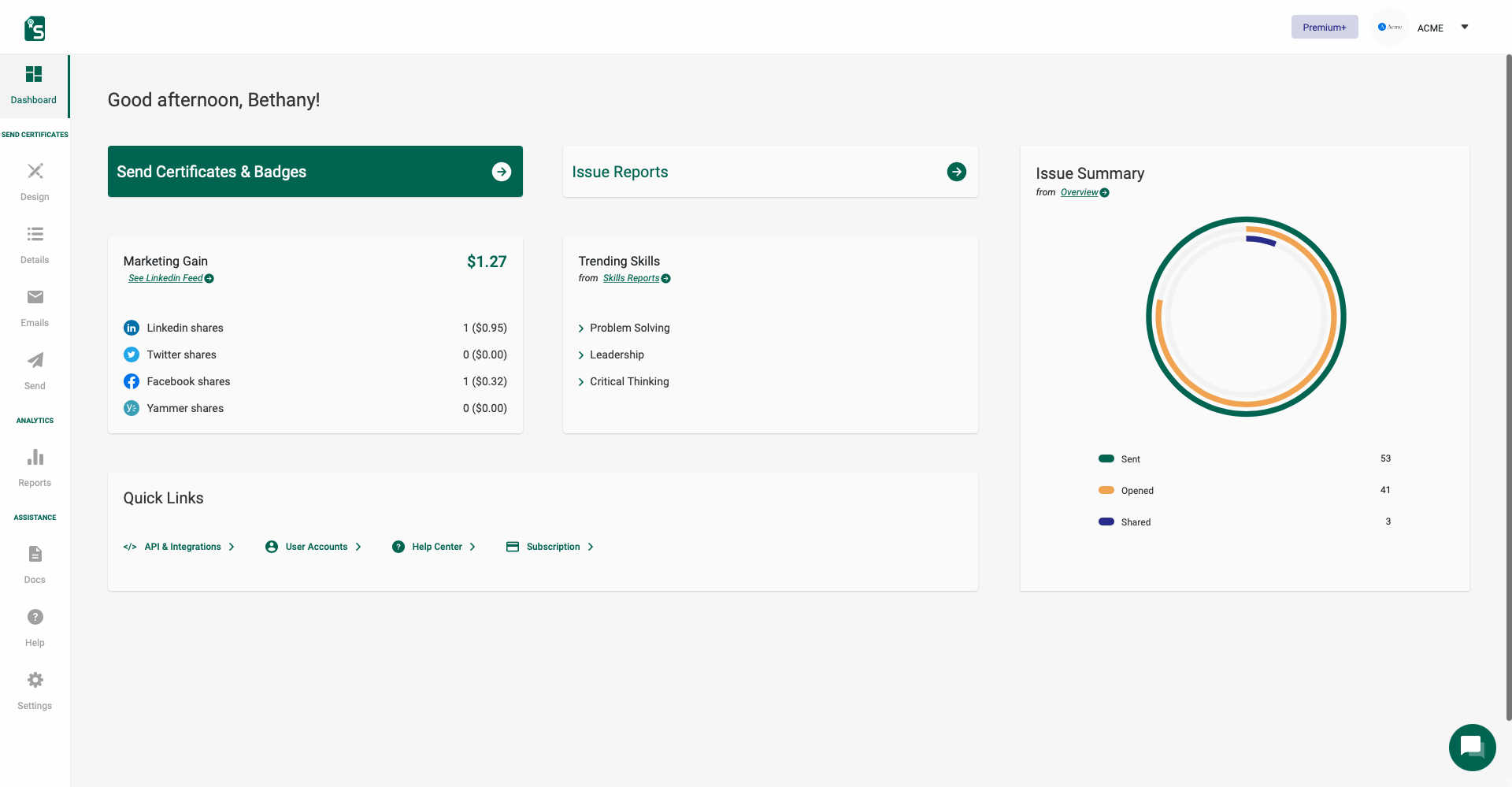Screen dimensions: 1512x787
Task: Open the Details list icon
Action: click(35, 235)
